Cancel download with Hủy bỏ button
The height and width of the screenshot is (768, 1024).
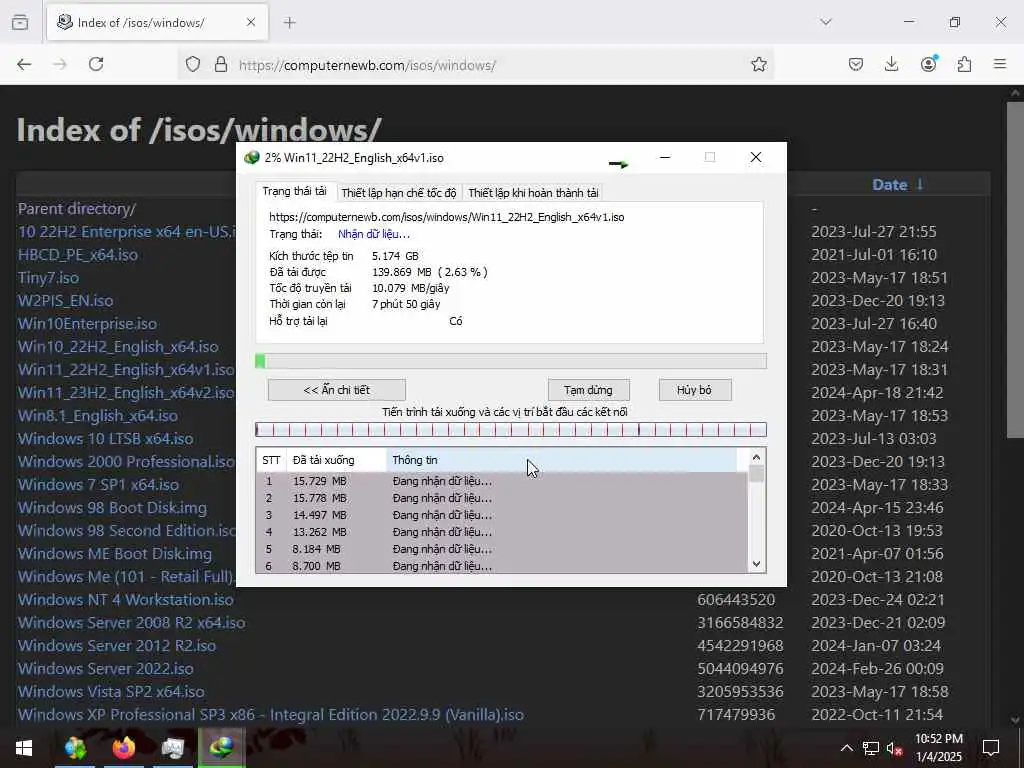point(695,390)
